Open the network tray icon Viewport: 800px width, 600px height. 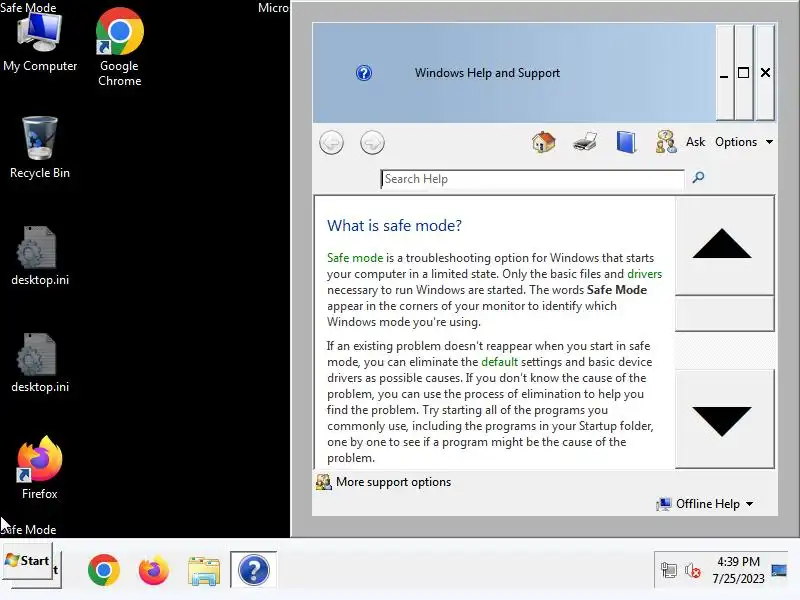coord(668,570)
